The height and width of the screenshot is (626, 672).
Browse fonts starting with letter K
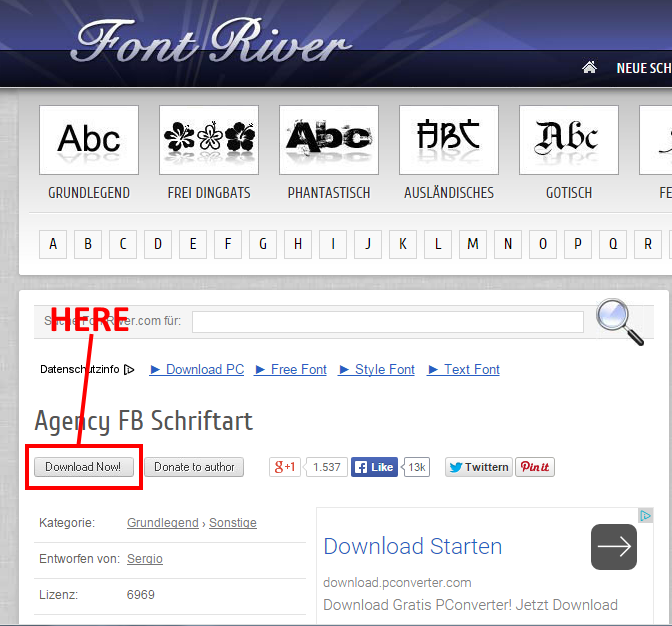pos(403,244)
